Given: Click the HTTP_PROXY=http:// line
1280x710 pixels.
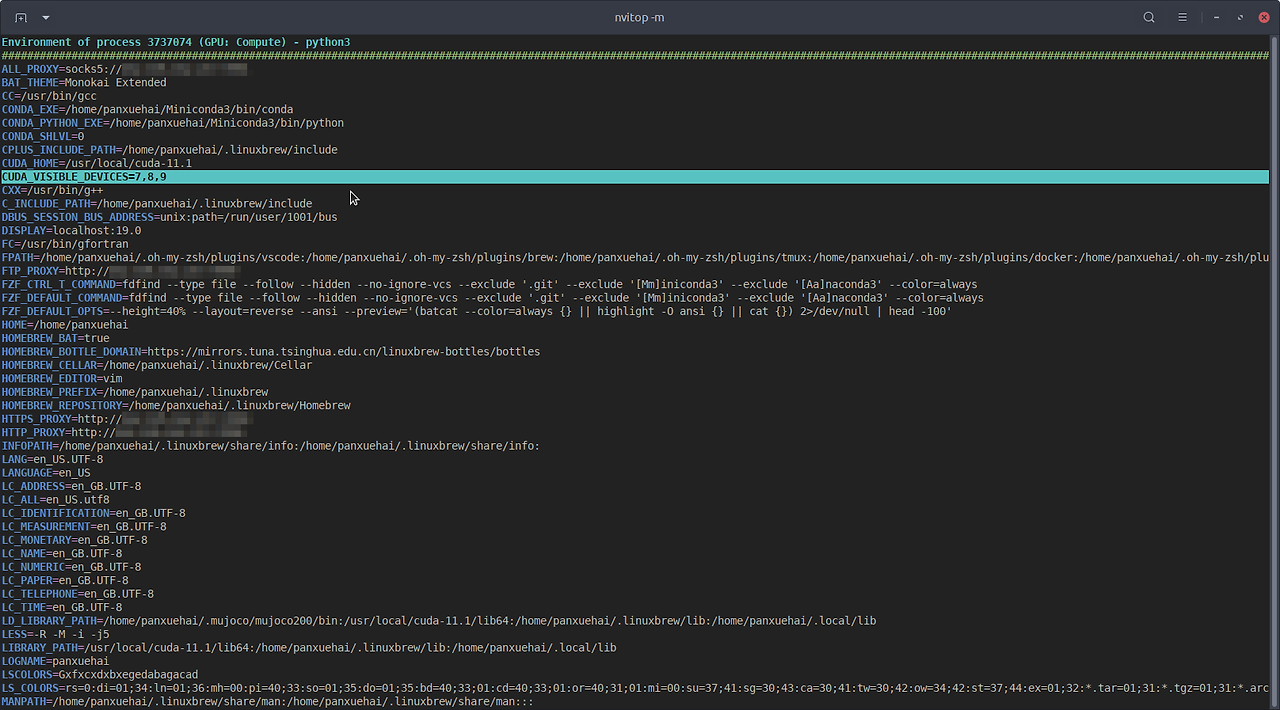Looking at the screenshot, I should [x=124, y=432].
